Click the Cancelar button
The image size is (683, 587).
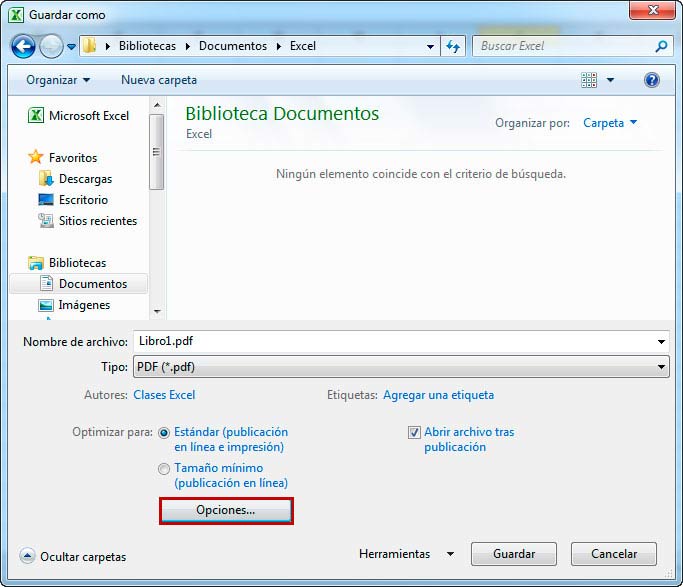[614, 554]
